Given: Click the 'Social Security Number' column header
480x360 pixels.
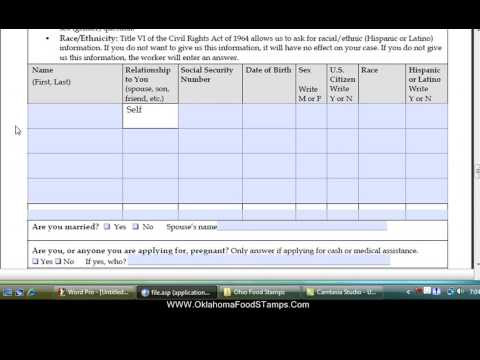Looking at the screenshot, I should click(210, 84).
